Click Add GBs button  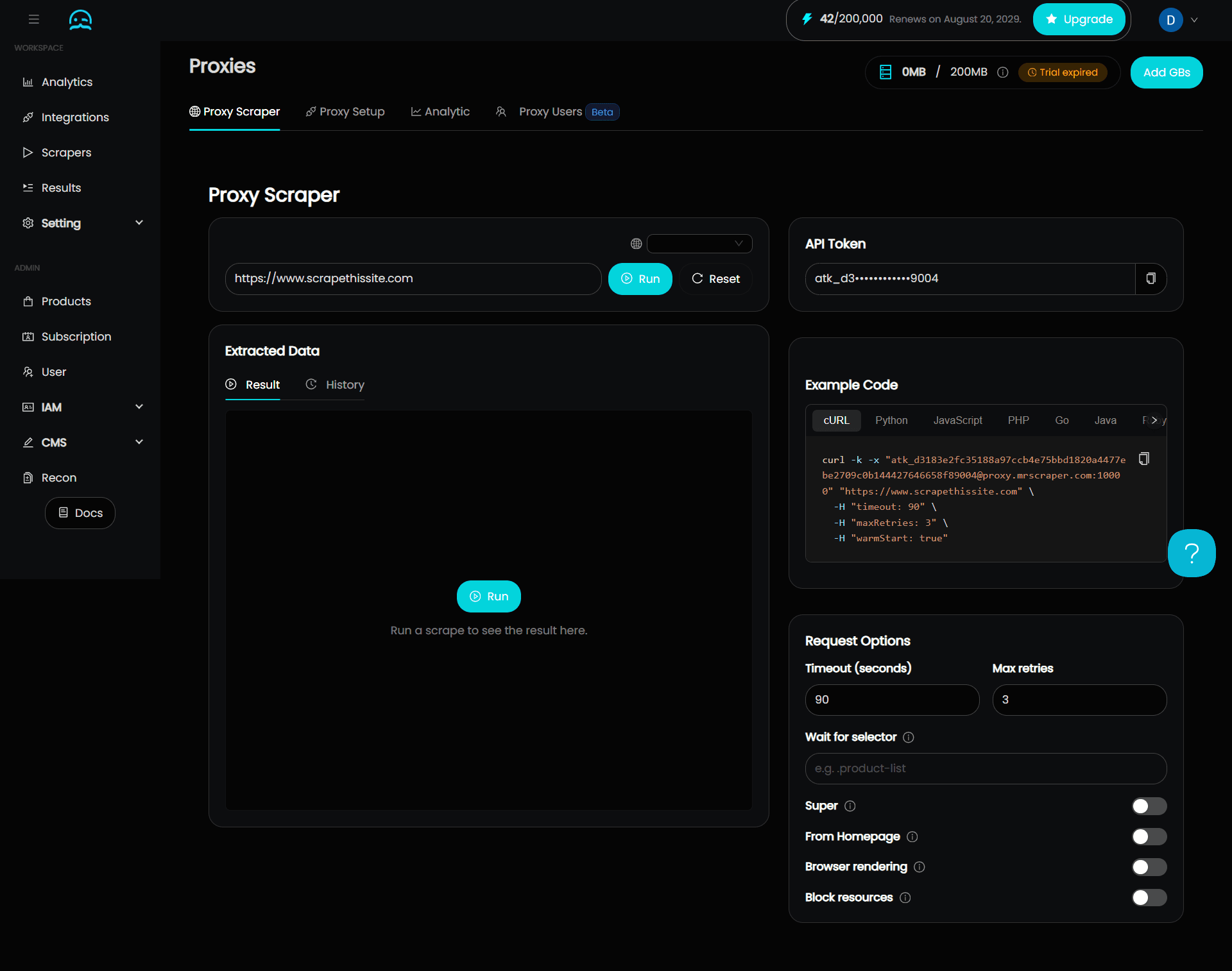(1167, 72)
